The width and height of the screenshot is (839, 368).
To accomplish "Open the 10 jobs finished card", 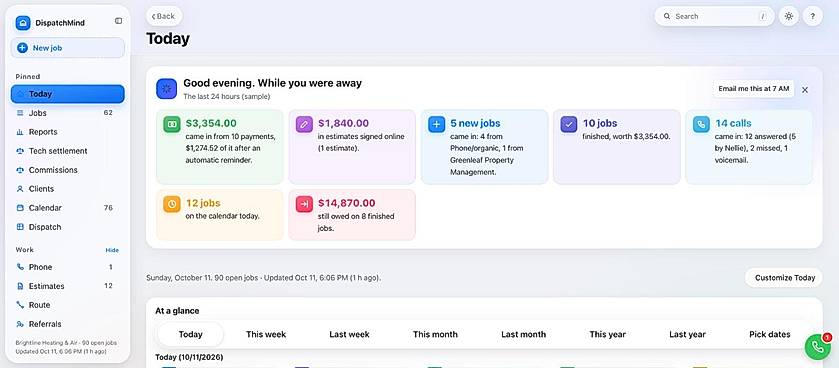I will pos(617,147).
